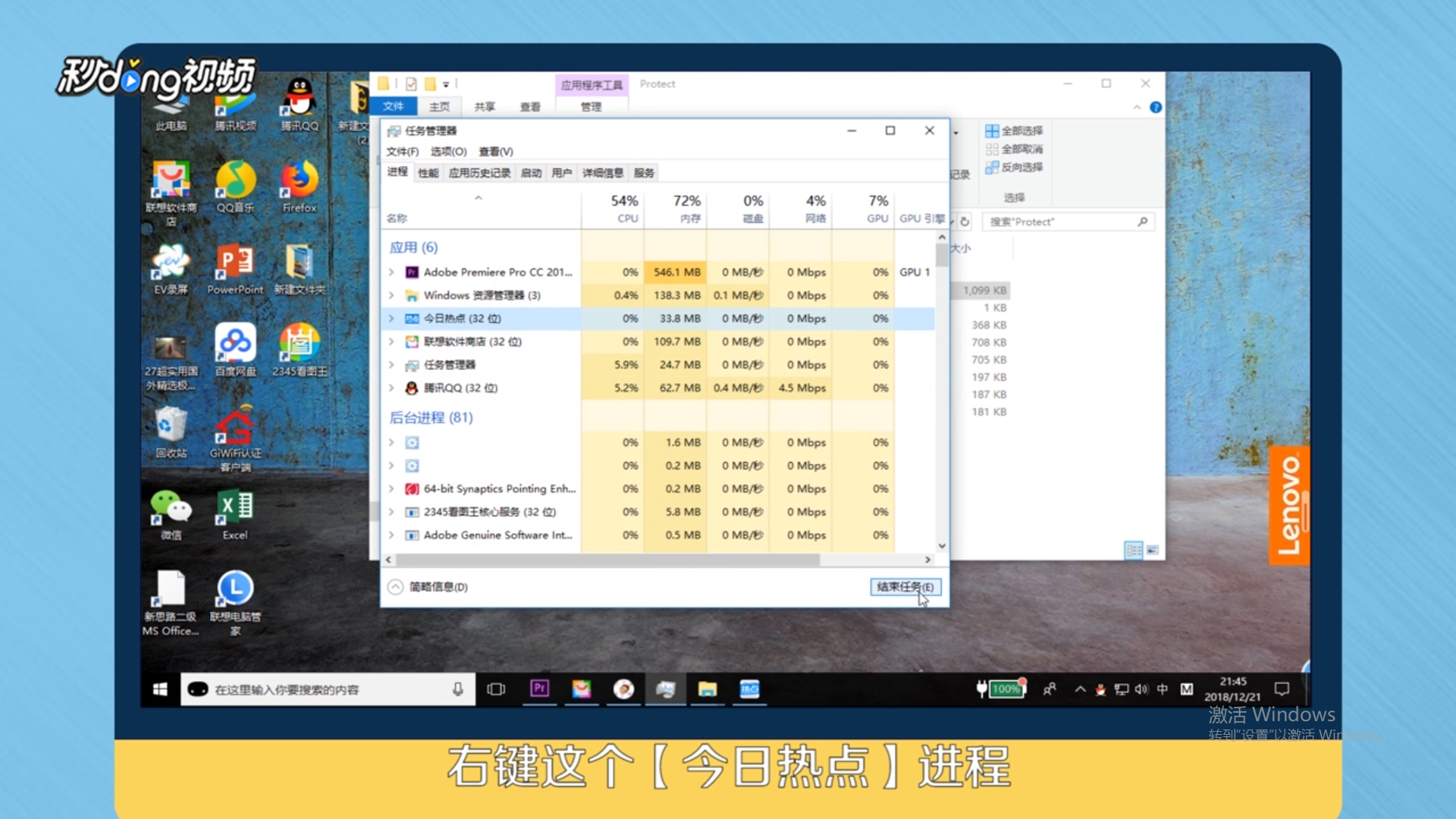Screen dimensions: 1456x819
Task: Expand the Windows 资源管理器 process entry
Action: (x=391, y=295)
